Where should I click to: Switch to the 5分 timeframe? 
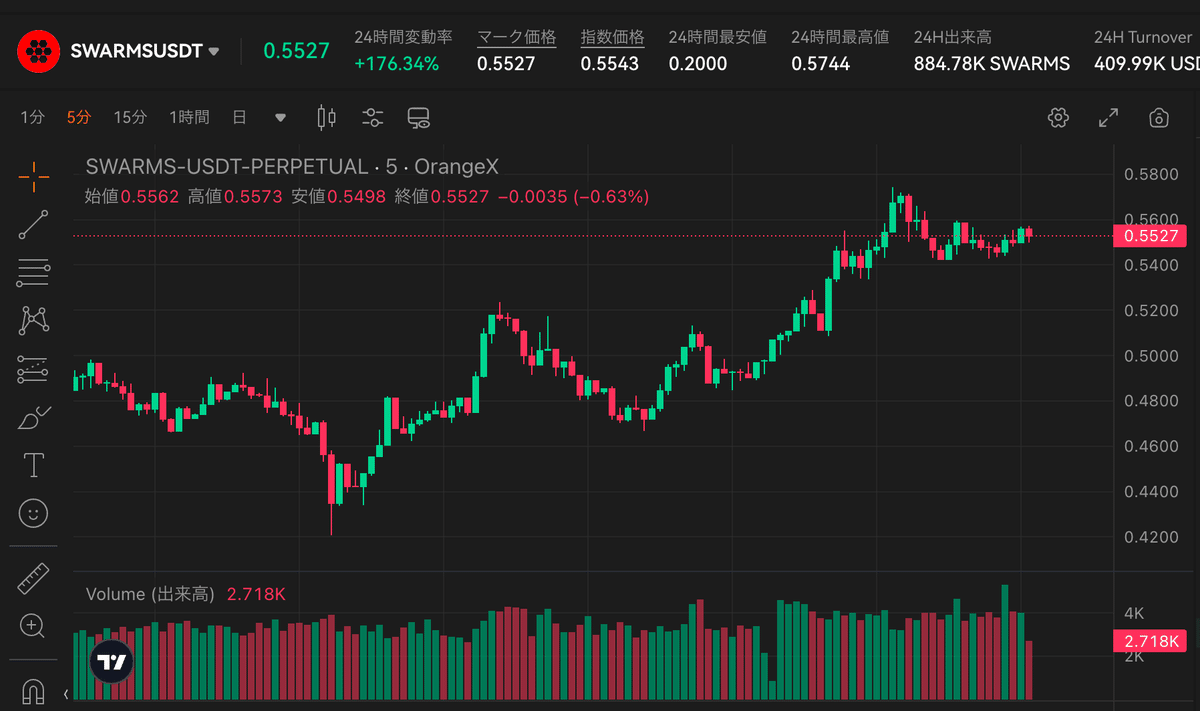coord(79,118)
